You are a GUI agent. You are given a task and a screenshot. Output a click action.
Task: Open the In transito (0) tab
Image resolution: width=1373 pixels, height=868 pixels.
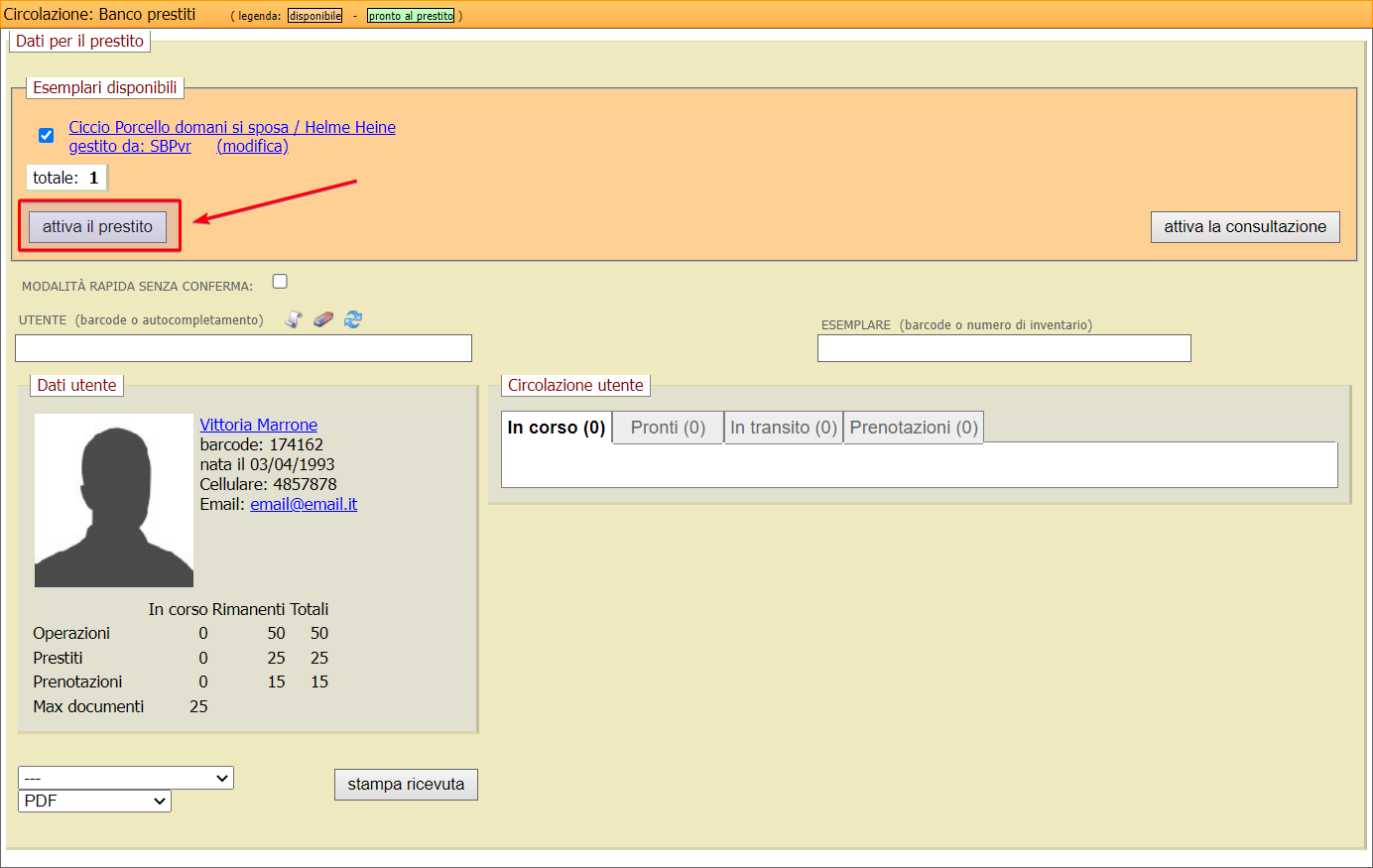point(784,428)
